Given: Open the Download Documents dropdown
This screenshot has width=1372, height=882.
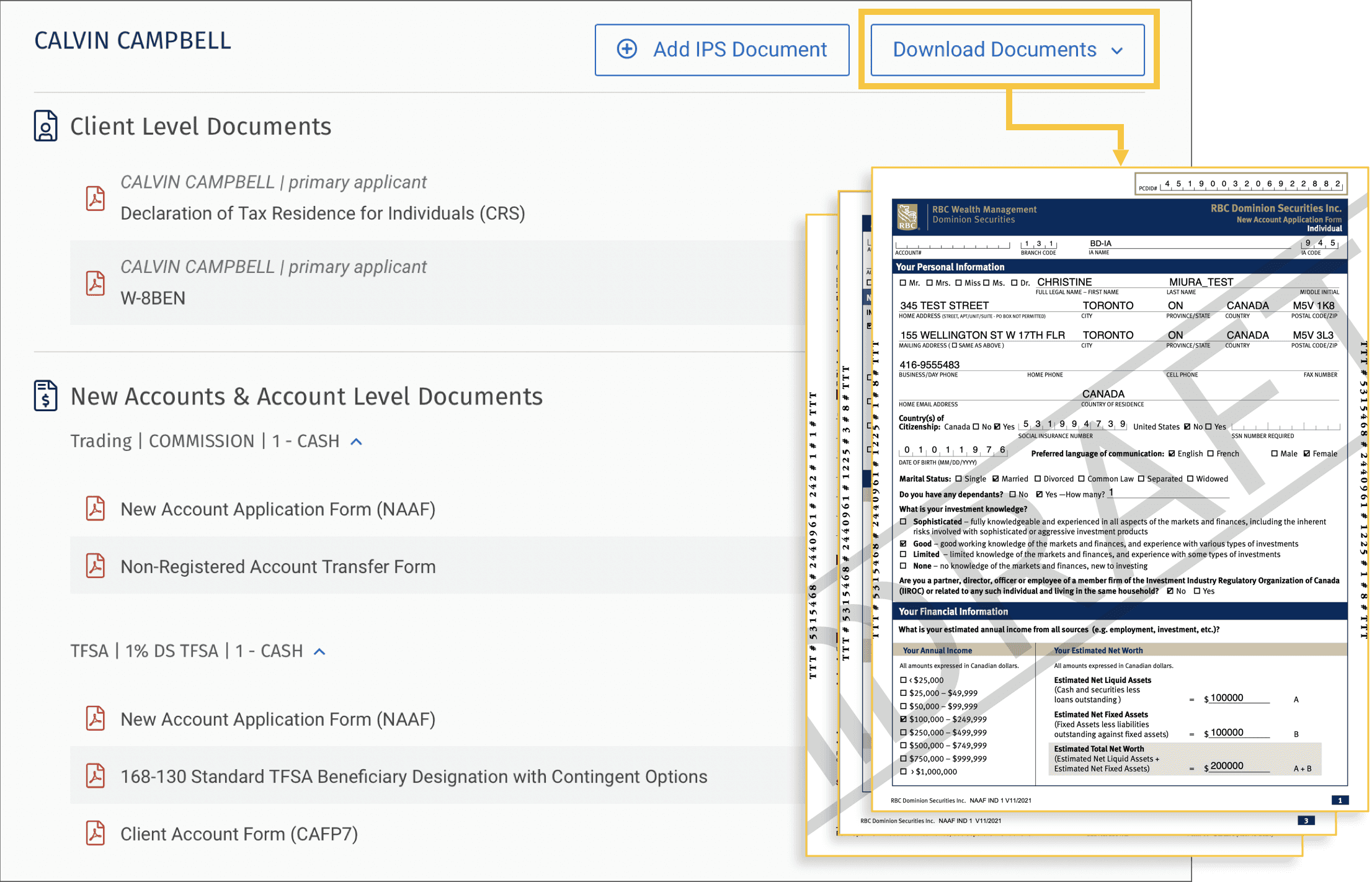Looking at the screenshot, I should pos(1007,50).
